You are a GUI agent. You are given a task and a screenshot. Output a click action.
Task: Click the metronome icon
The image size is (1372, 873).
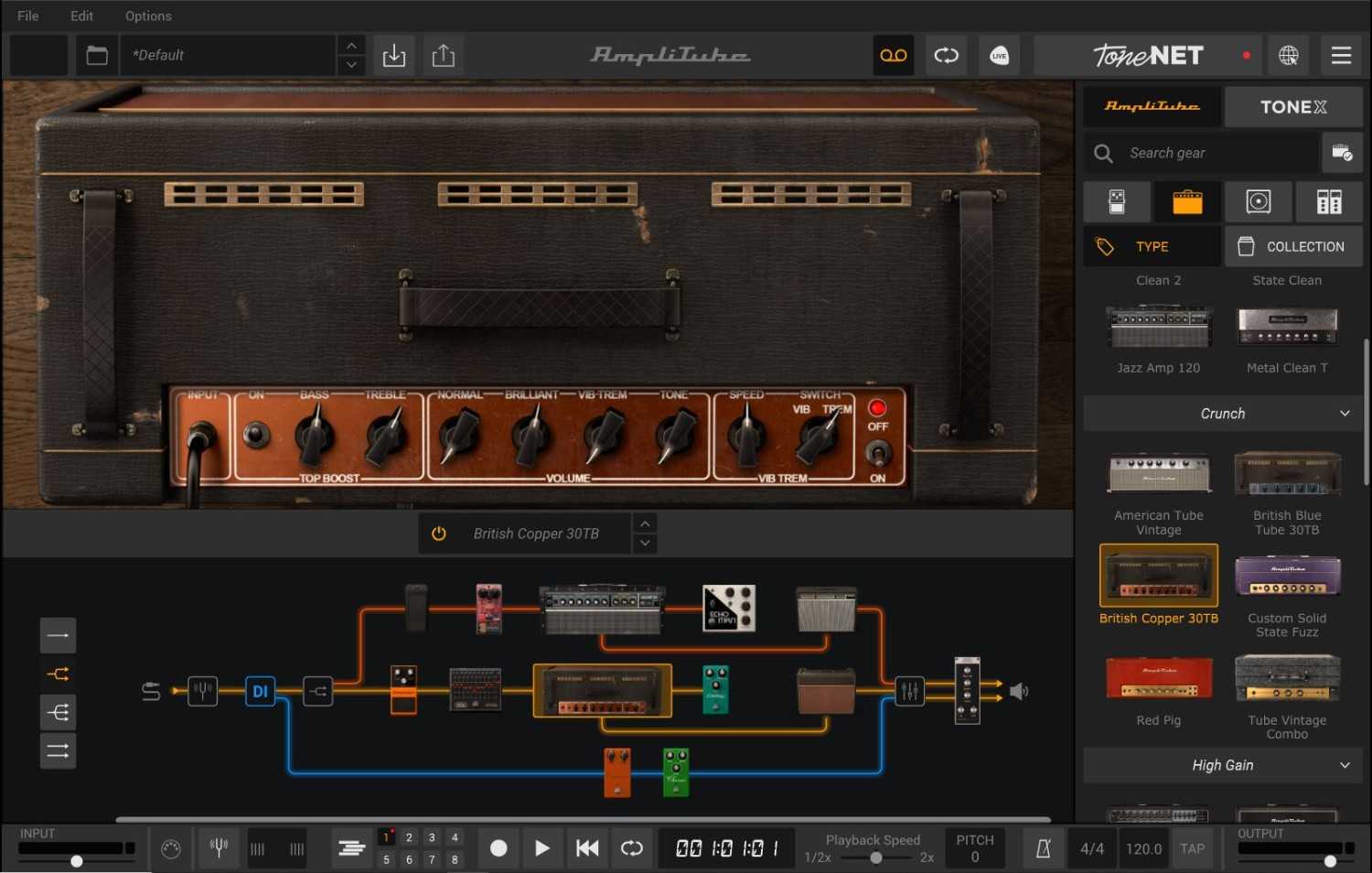[1043, 848]
